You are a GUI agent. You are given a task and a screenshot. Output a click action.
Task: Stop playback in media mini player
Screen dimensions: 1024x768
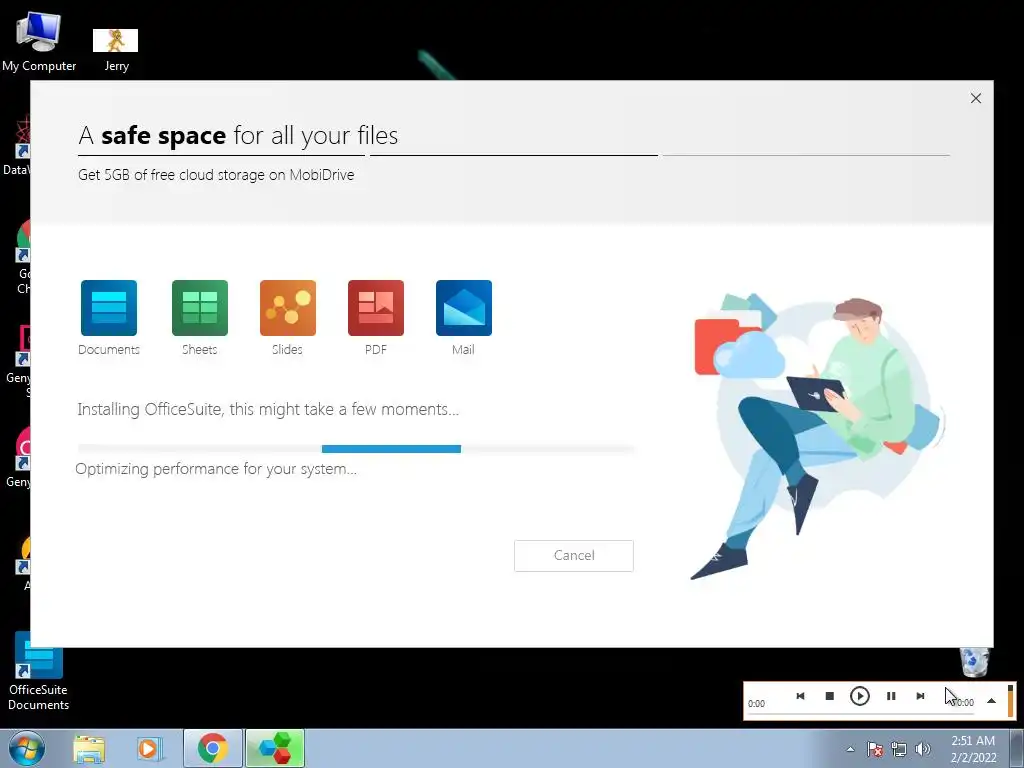(x=829, y=696)
